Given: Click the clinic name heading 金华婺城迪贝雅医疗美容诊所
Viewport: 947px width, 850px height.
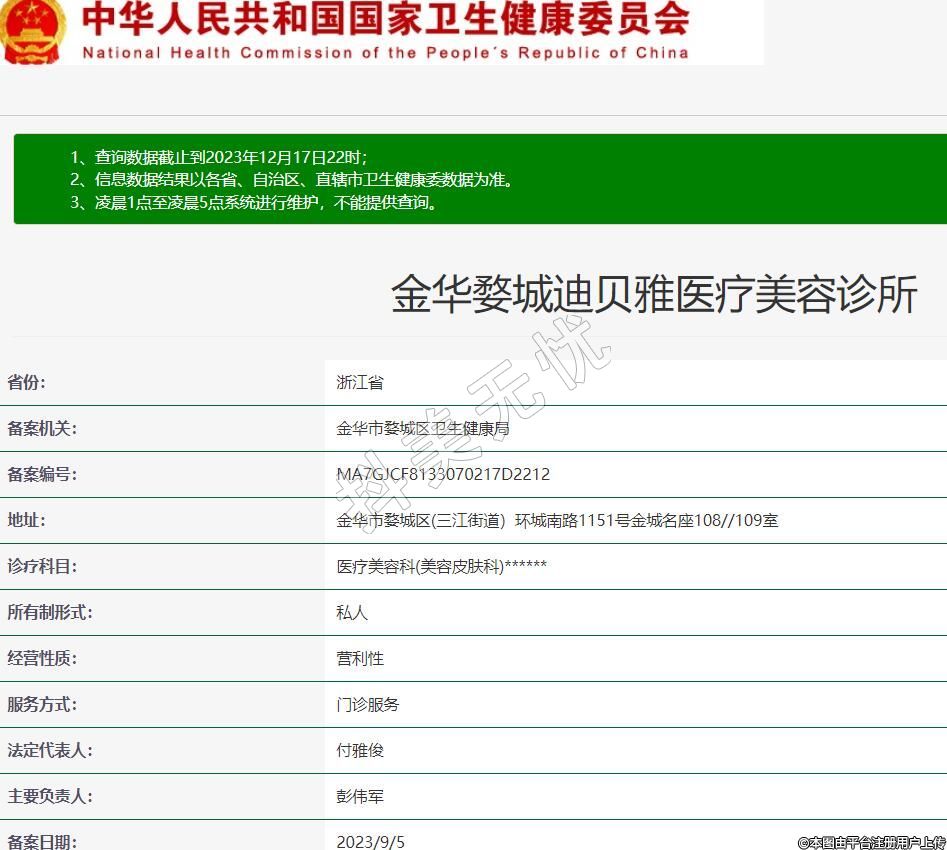Looking at the screenshot, I should pyautogui.click(x=654, y=296).
